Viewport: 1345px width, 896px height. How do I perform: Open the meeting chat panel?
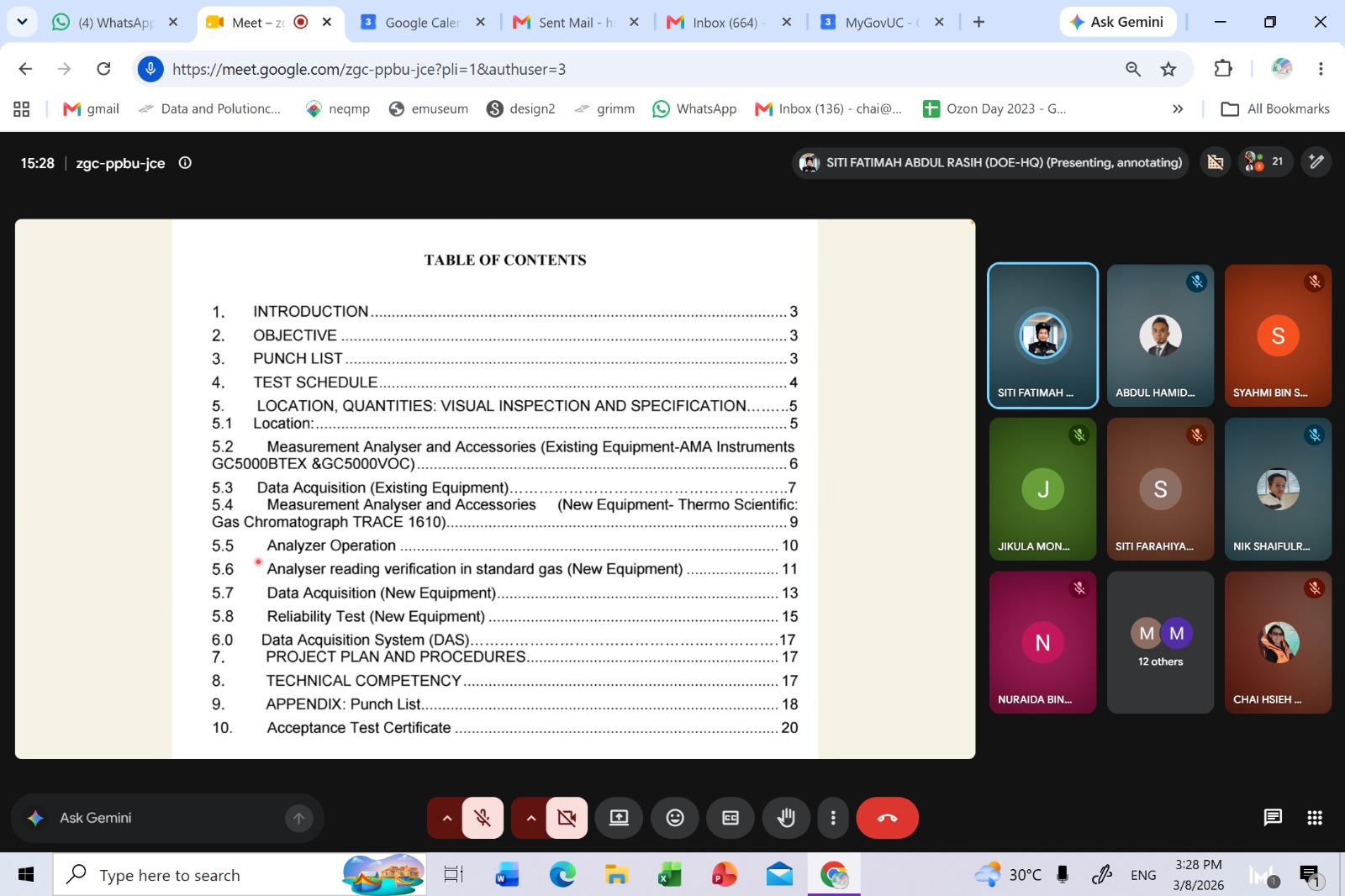[x=1273, y=818]
